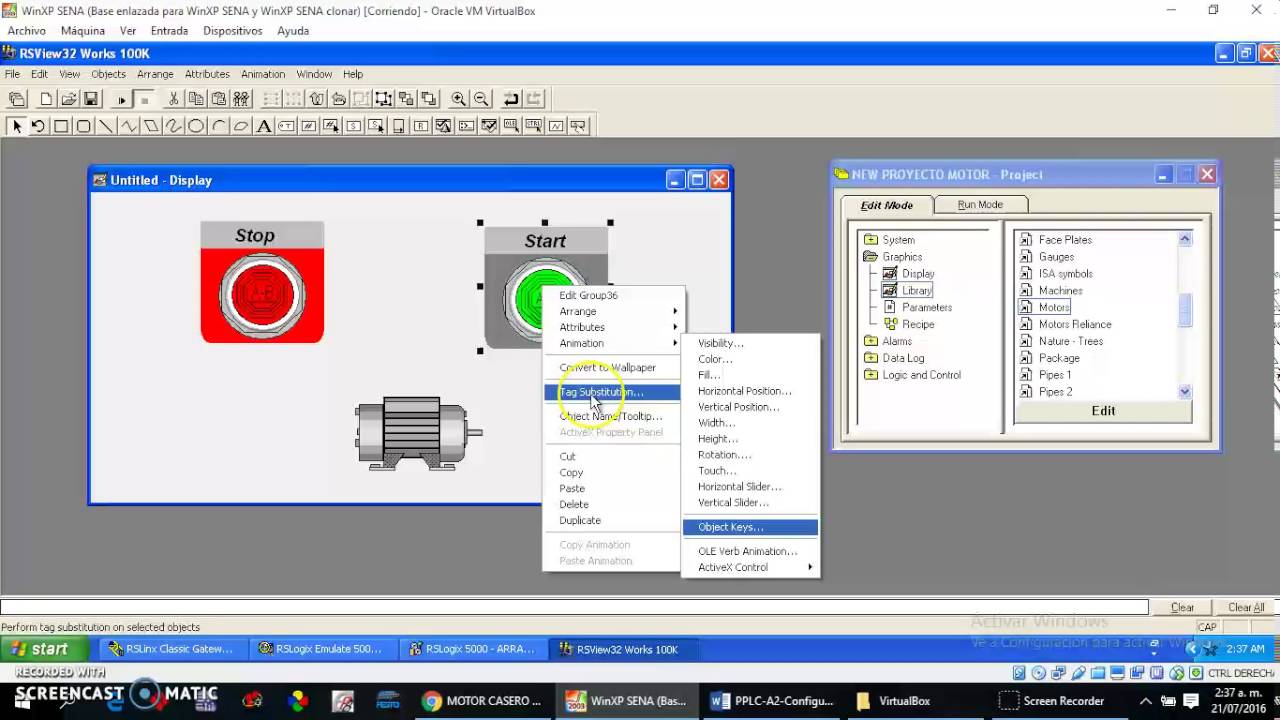Select the motor graphic on display
Screen dimensions: 1280x720
pyautogui.click(x=418, y=432)
